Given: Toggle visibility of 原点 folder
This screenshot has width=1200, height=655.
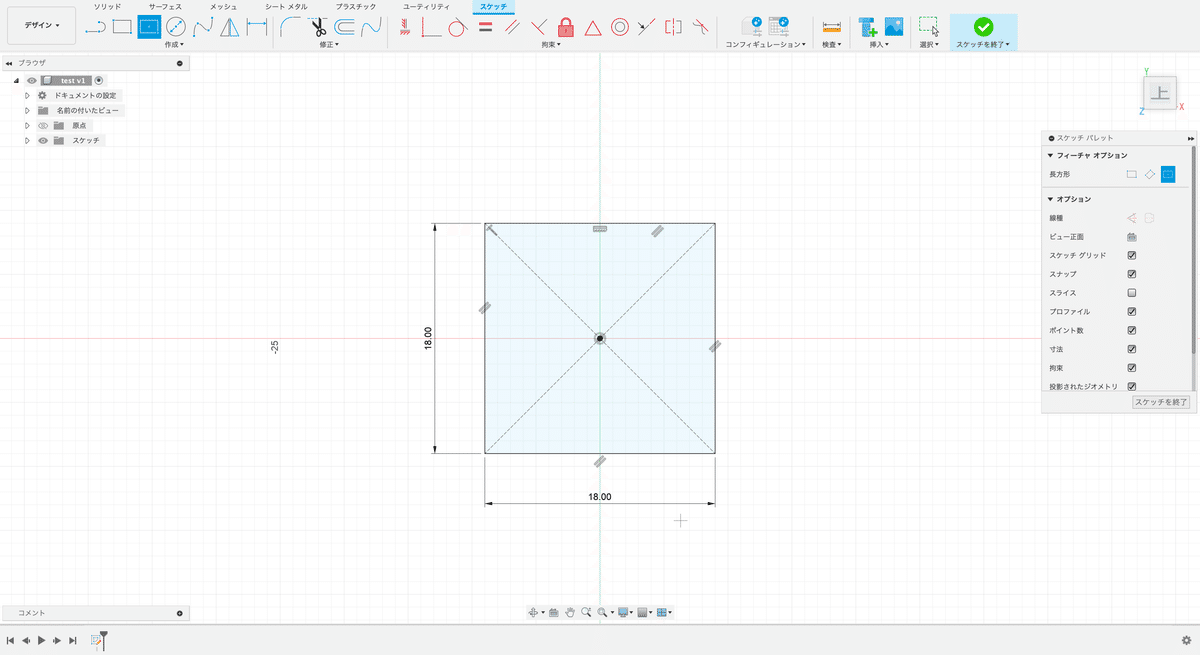Looking at the screenshot, I should (x=43, y=126).
